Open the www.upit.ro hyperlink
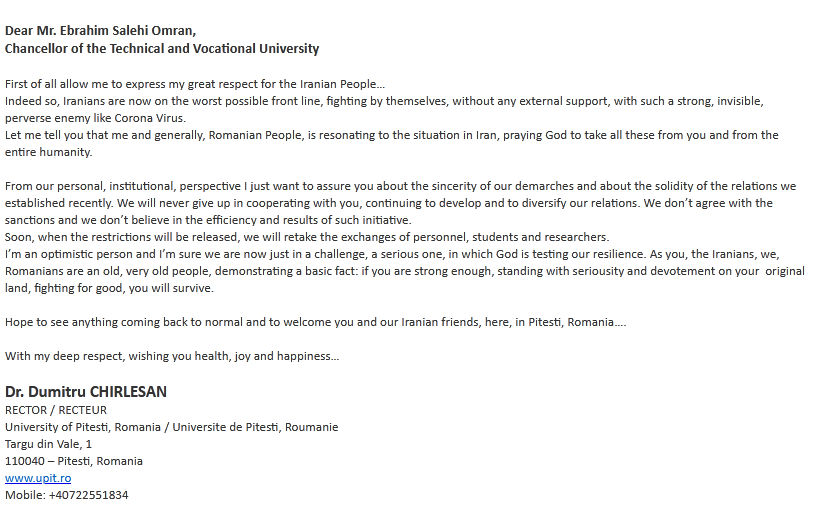820x511 pixels. pos(38,478)
